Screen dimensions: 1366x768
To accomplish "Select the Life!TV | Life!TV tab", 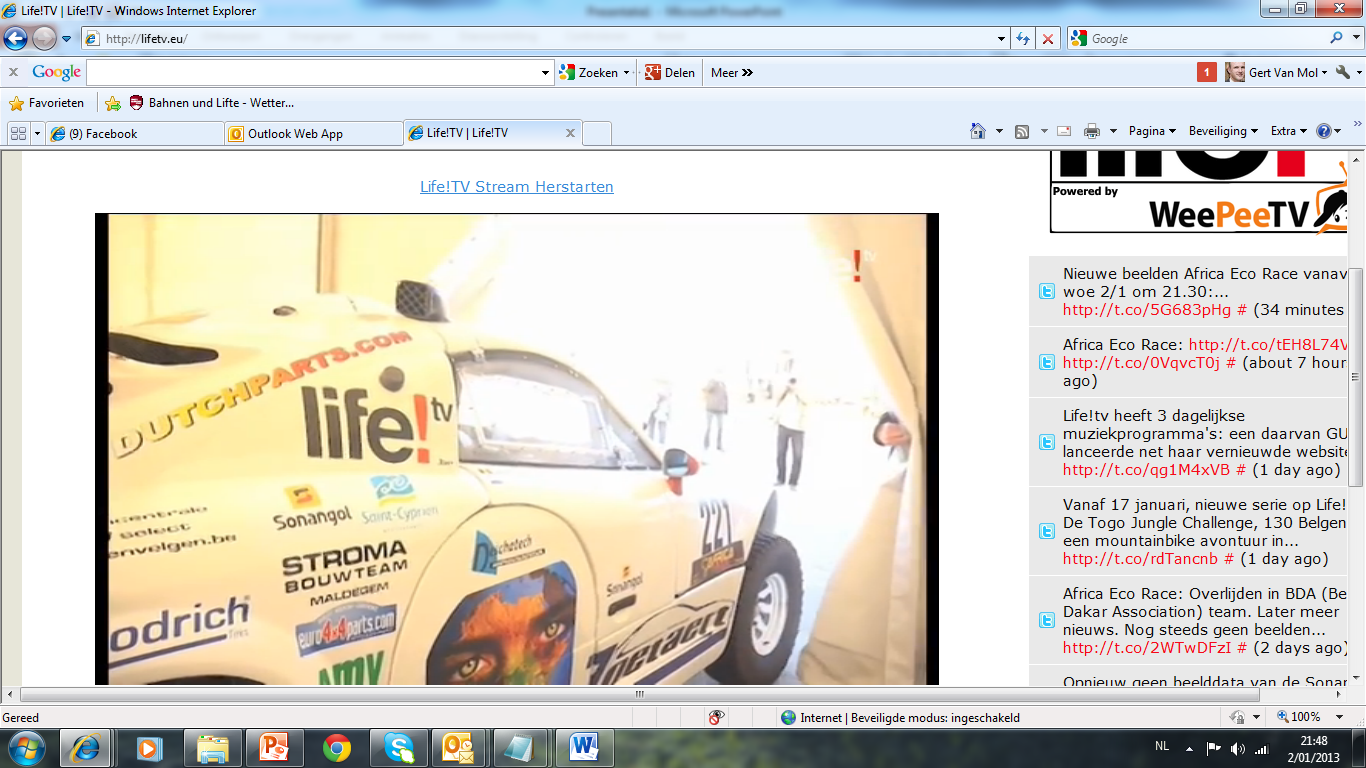I will pos(484,132).
